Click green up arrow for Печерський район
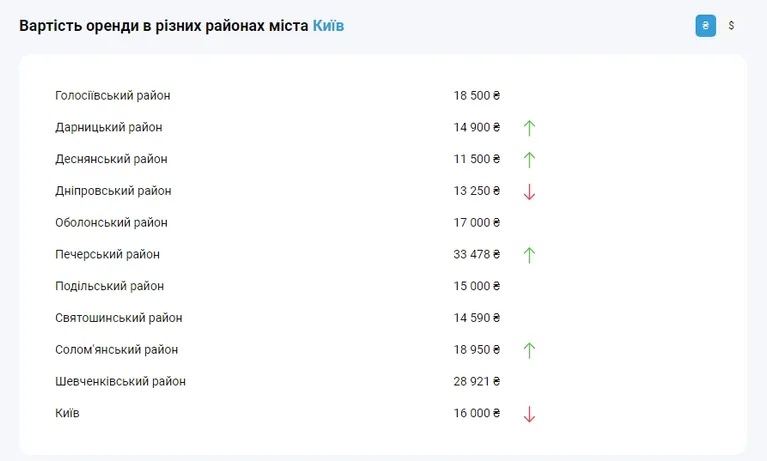The width and height of the screenshot is (767, 461). click(x=529, y=254)
